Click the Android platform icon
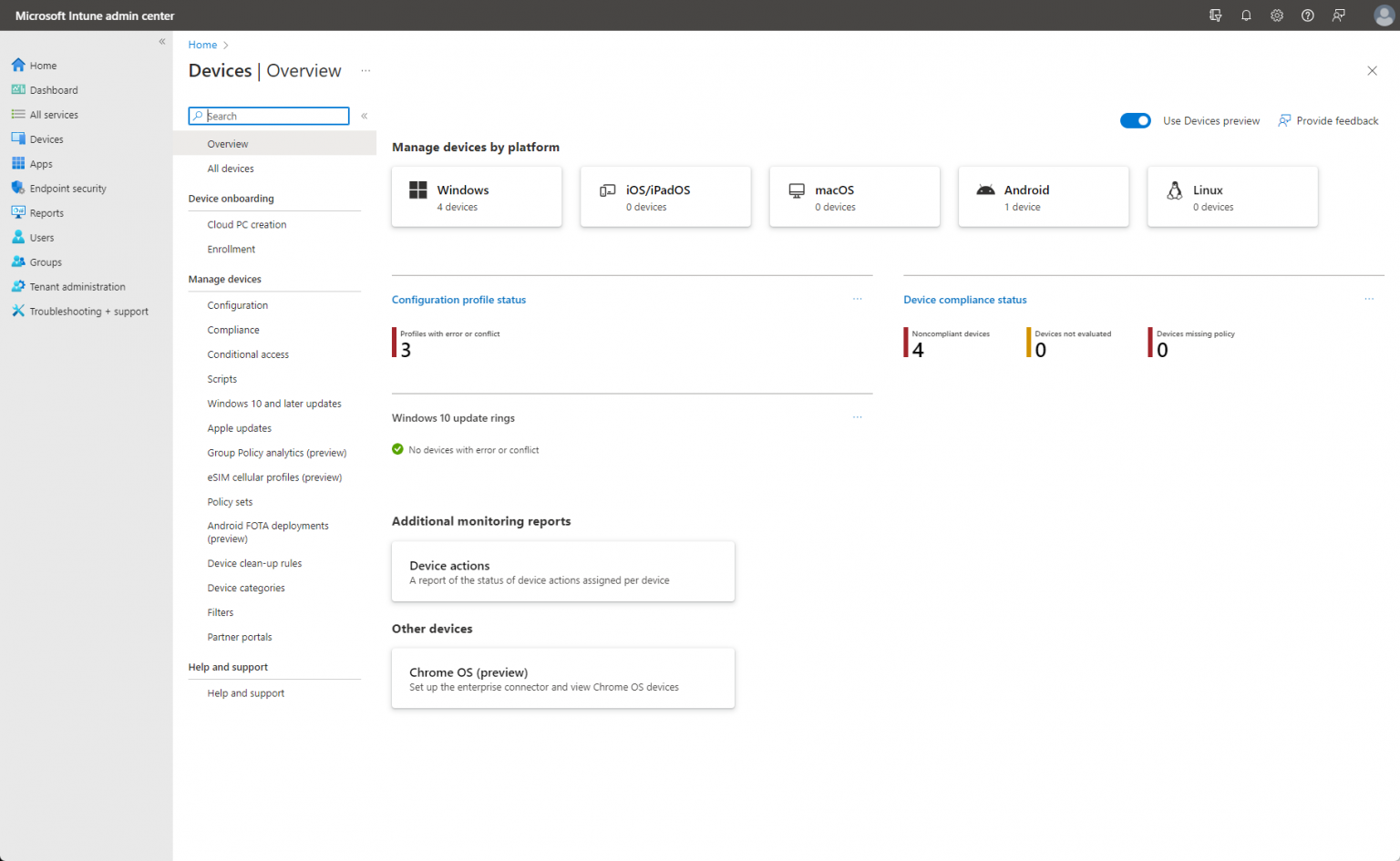The width and height of the screenshot is (1400, 861). [985, 190]
